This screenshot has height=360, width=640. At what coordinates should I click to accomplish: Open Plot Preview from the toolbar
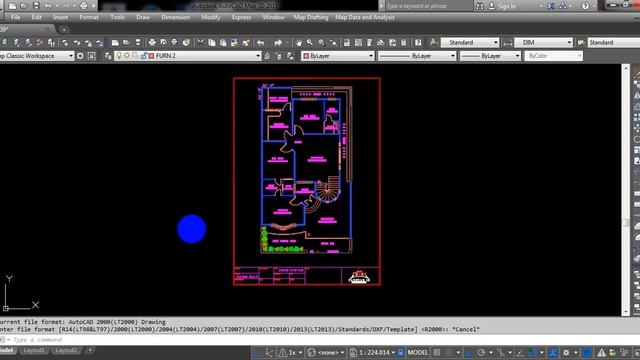pyautogui.click(x=163, y=42)
